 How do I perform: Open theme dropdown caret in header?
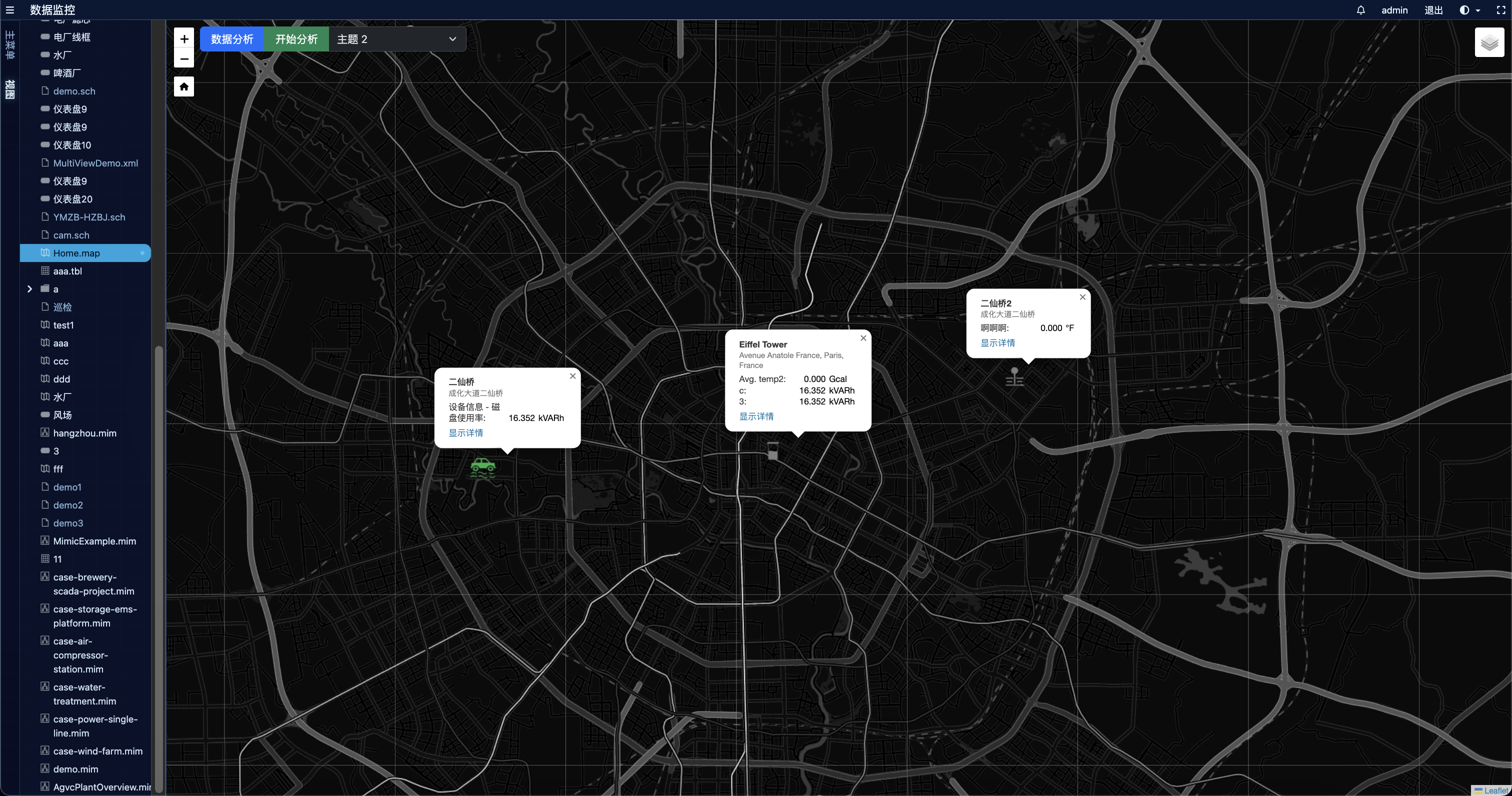(1477, 10)
